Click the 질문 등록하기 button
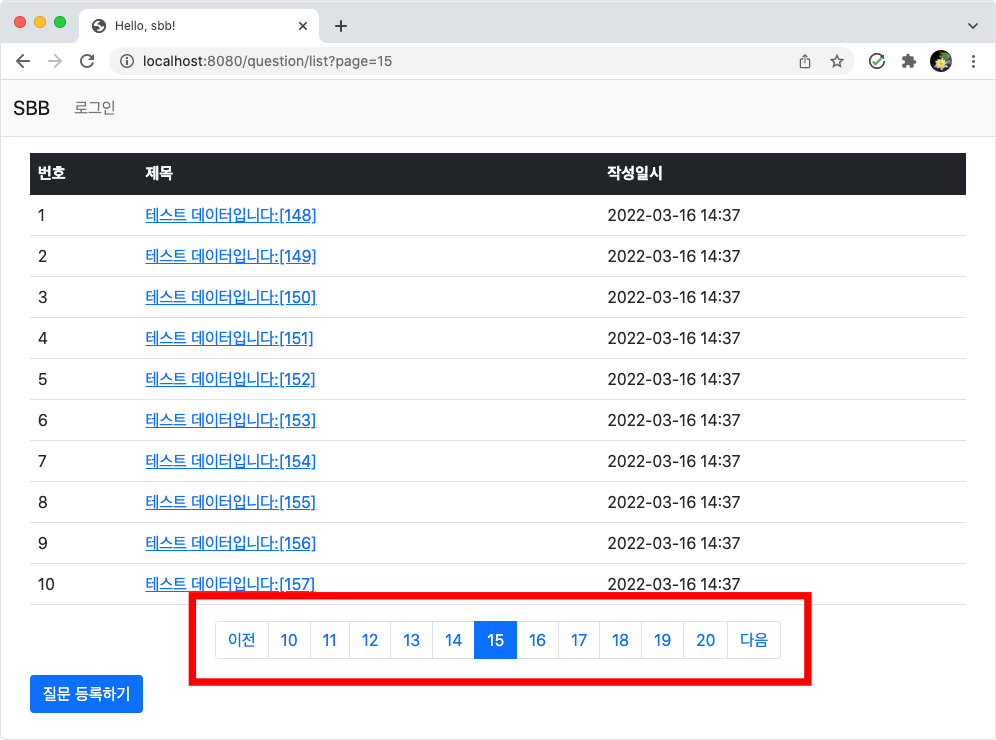The image size is (996, 740). (86, 694)
